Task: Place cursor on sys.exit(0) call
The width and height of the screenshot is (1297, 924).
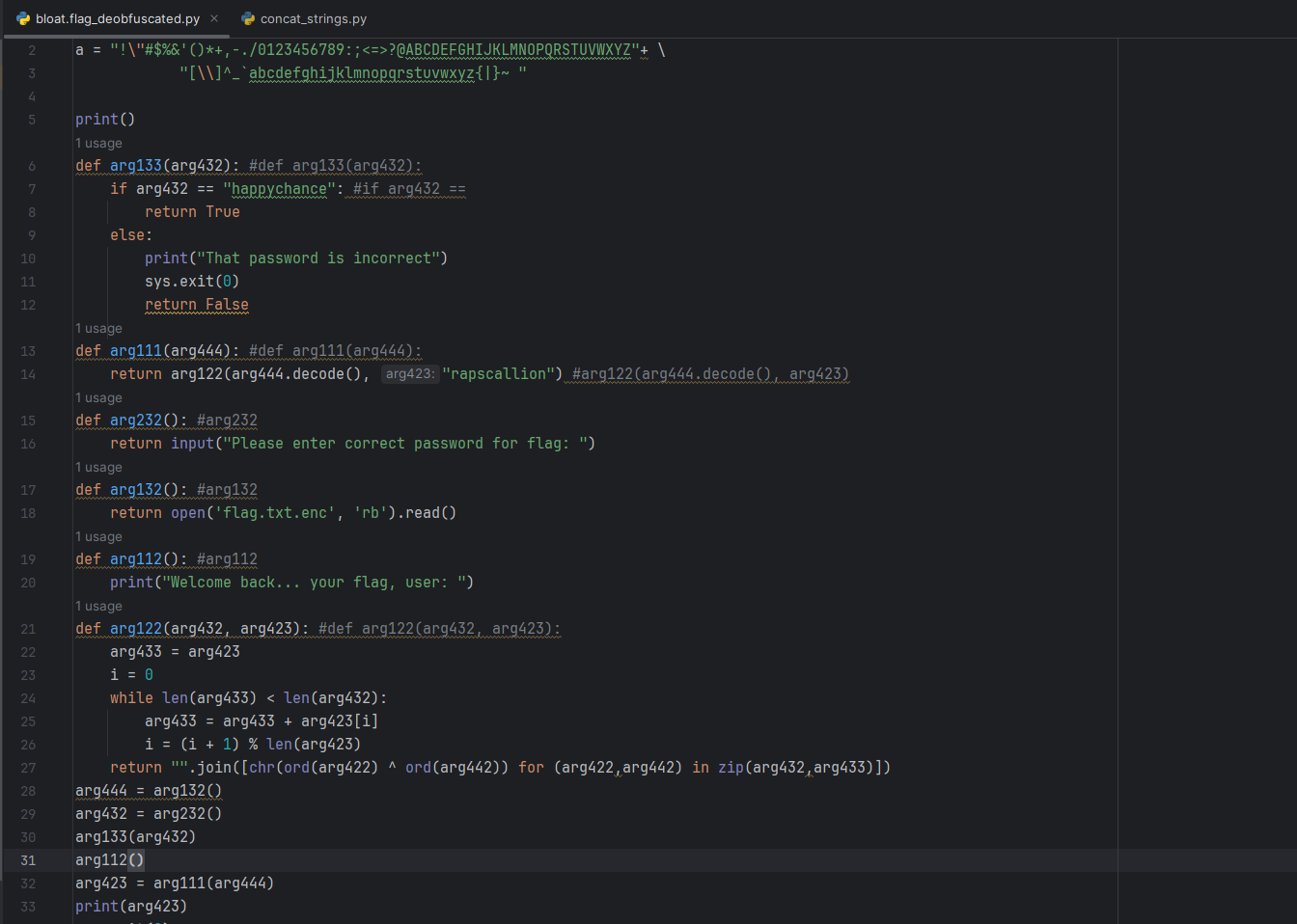Action: [191, 282]
